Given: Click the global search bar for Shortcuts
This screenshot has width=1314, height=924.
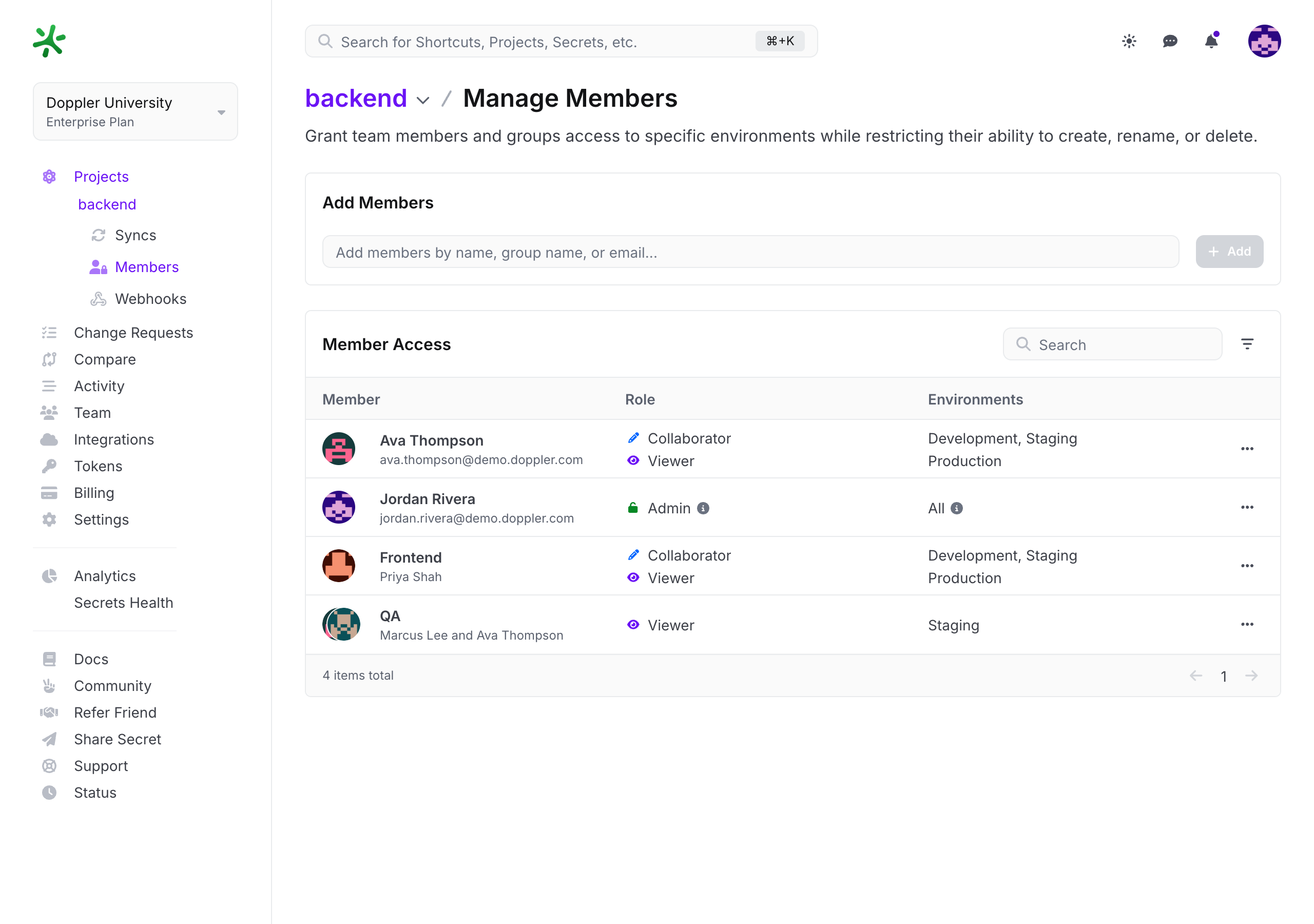Looking at the screenshot, I should tap(562, 41).
